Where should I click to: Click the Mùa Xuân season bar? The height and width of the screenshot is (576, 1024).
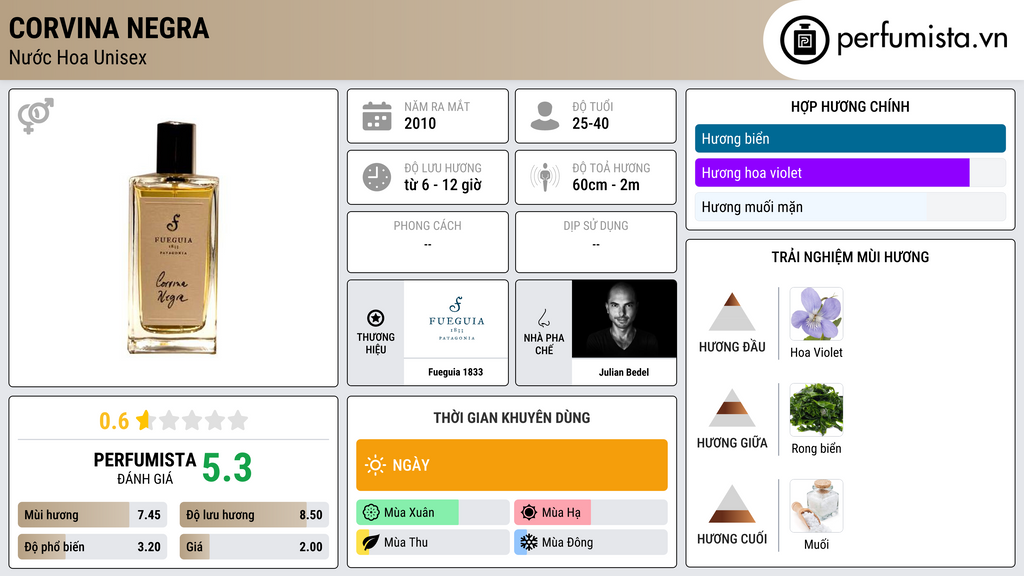click(x=433, y=513)
